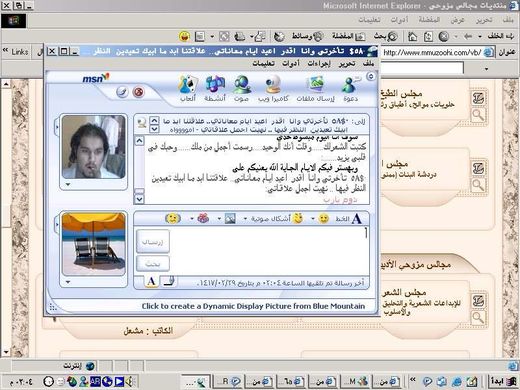
Task: Click the MSN logo
Action: [96, 78]
